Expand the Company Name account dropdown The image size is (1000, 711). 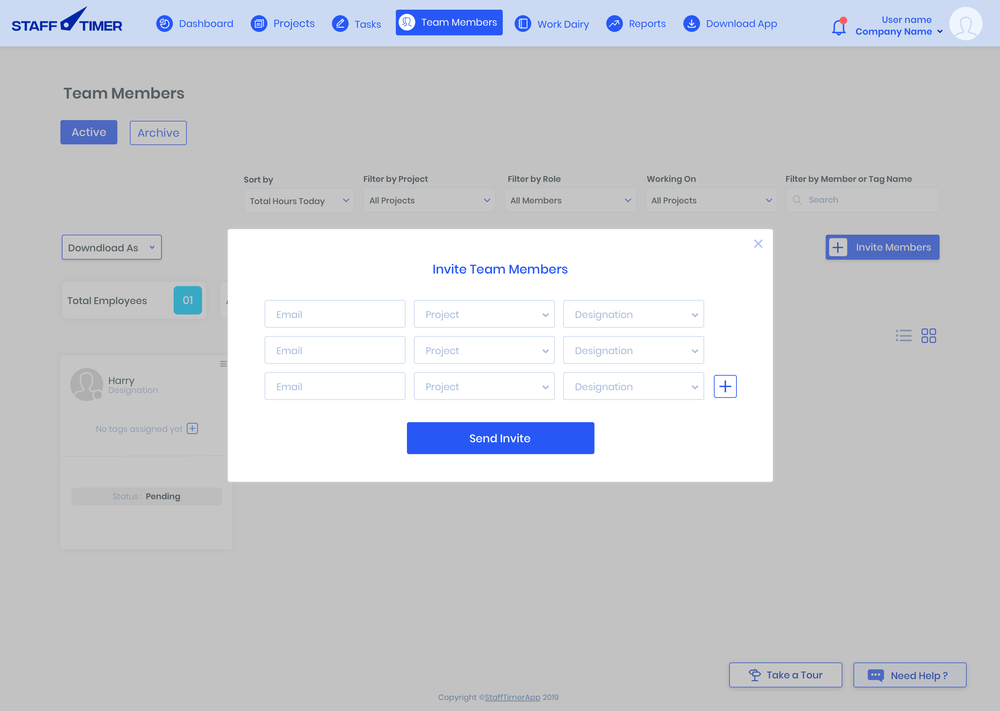point(899,31)
